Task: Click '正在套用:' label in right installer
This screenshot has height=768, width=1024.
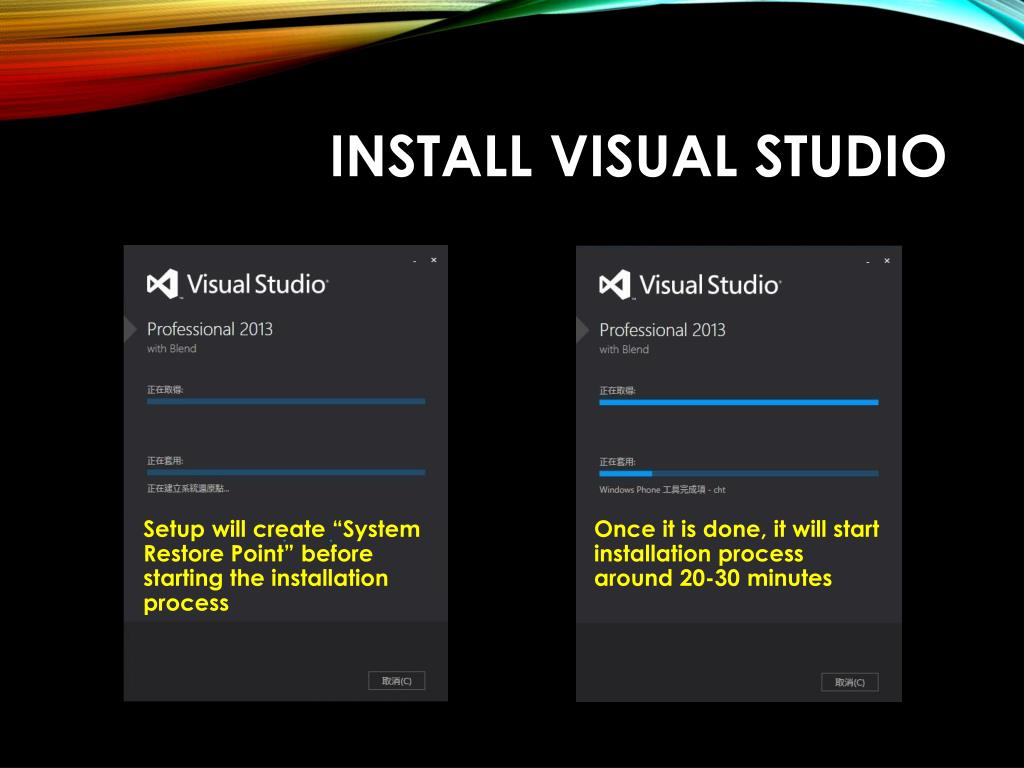Action: point(618,462)
